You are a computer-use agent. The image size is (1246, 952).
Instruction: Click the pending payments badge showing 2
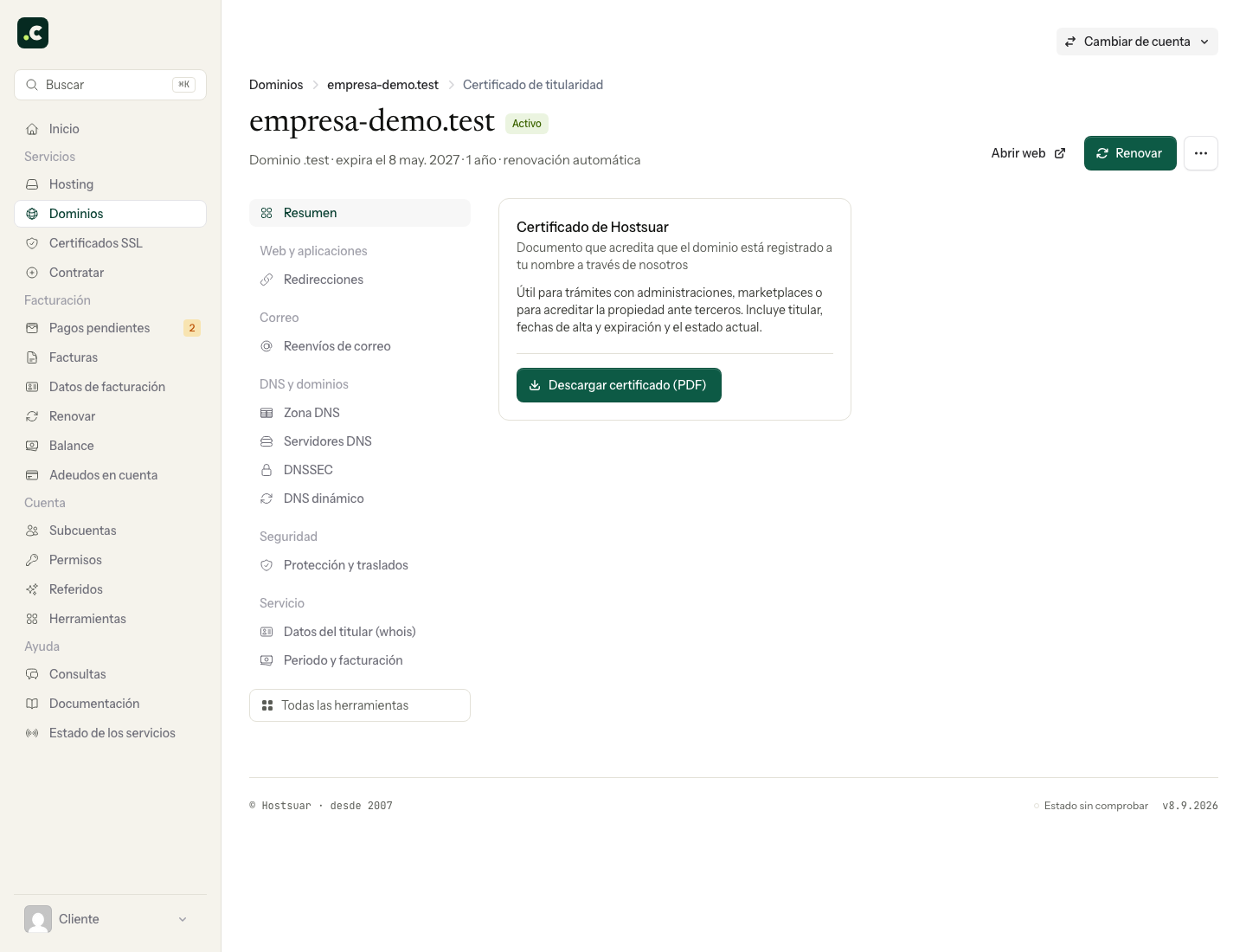(x=192, y=328)
